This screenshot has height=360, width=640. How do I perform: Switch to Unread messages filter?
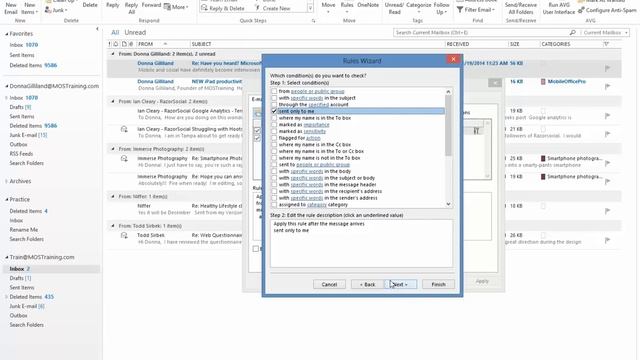pyautogui.click(x=135, y=32)
